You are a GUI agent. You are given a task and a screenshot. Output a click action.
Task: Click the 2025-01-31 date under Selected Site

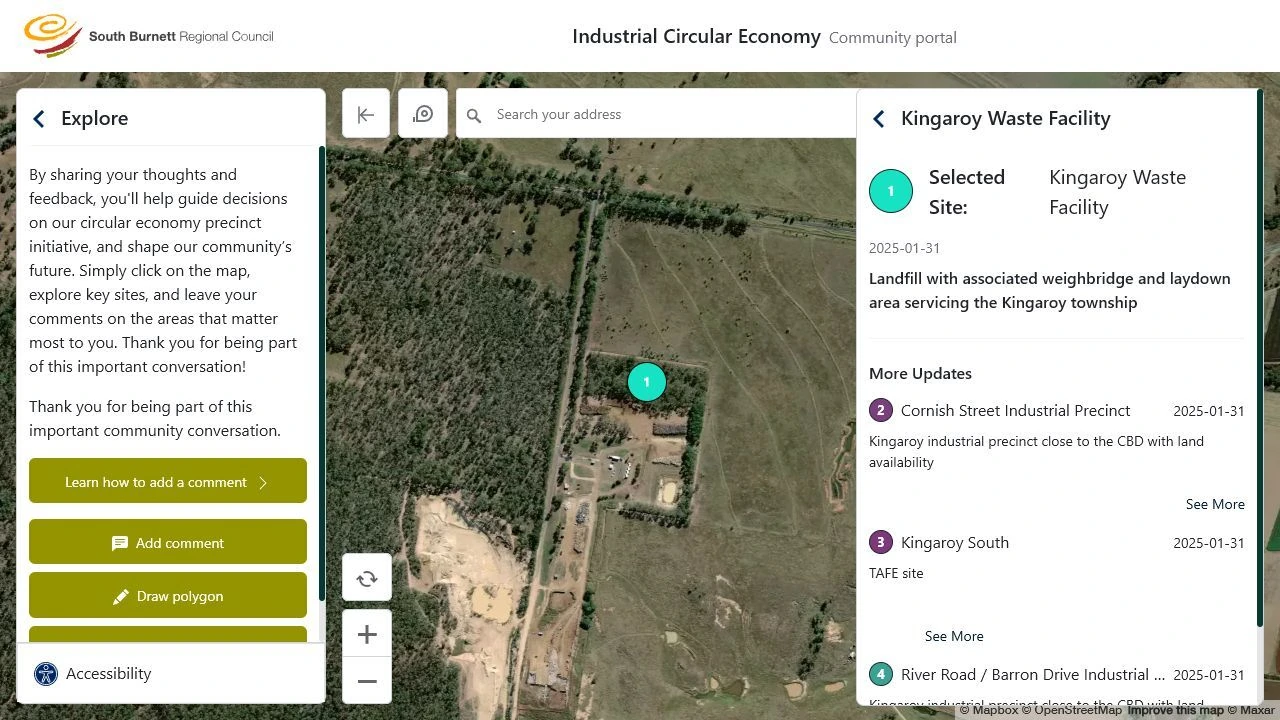coord(904,248)
